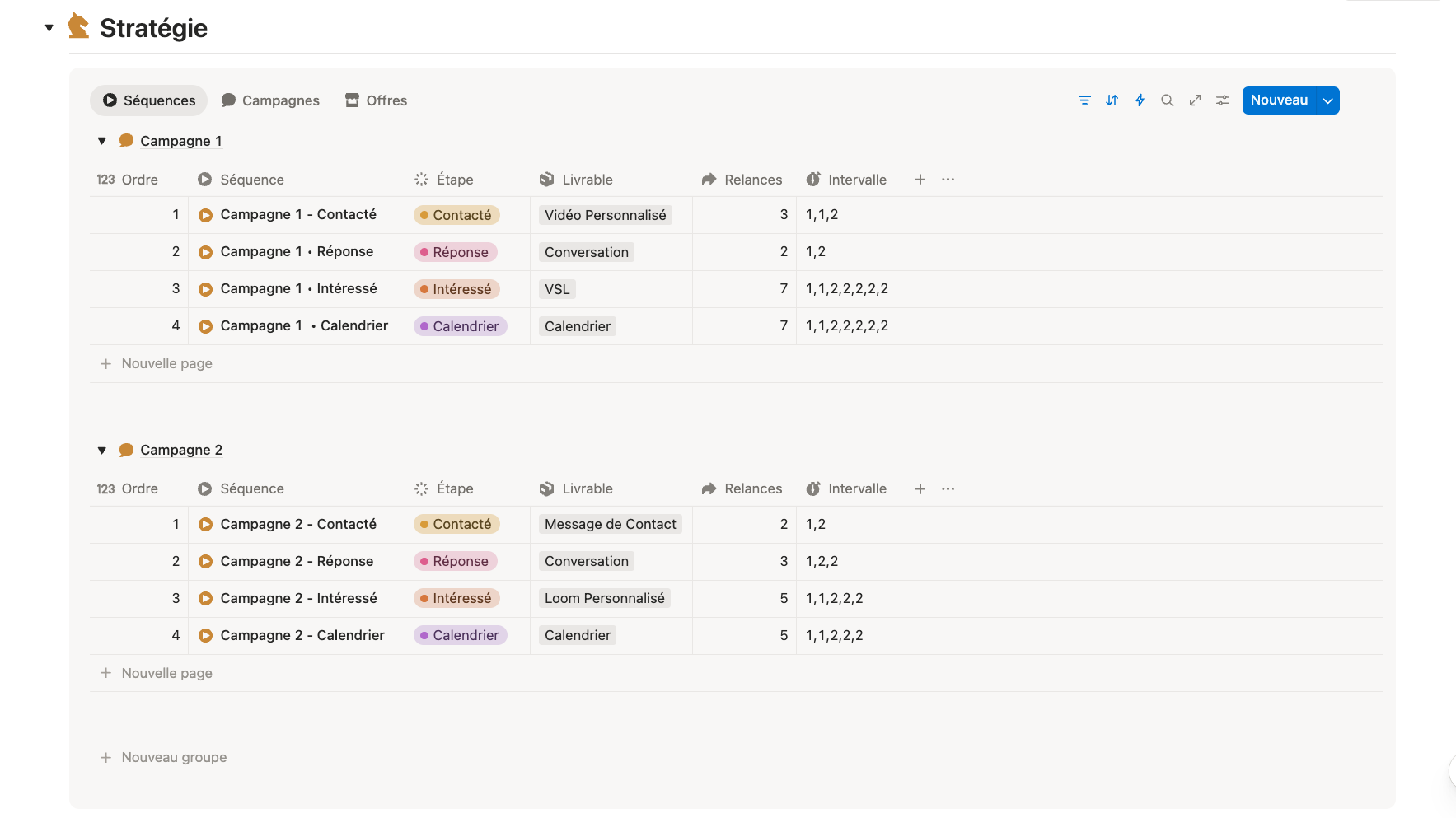Click the search magnifier icon
This screenshot has width=1456, height=818.
coord(1167,100)
